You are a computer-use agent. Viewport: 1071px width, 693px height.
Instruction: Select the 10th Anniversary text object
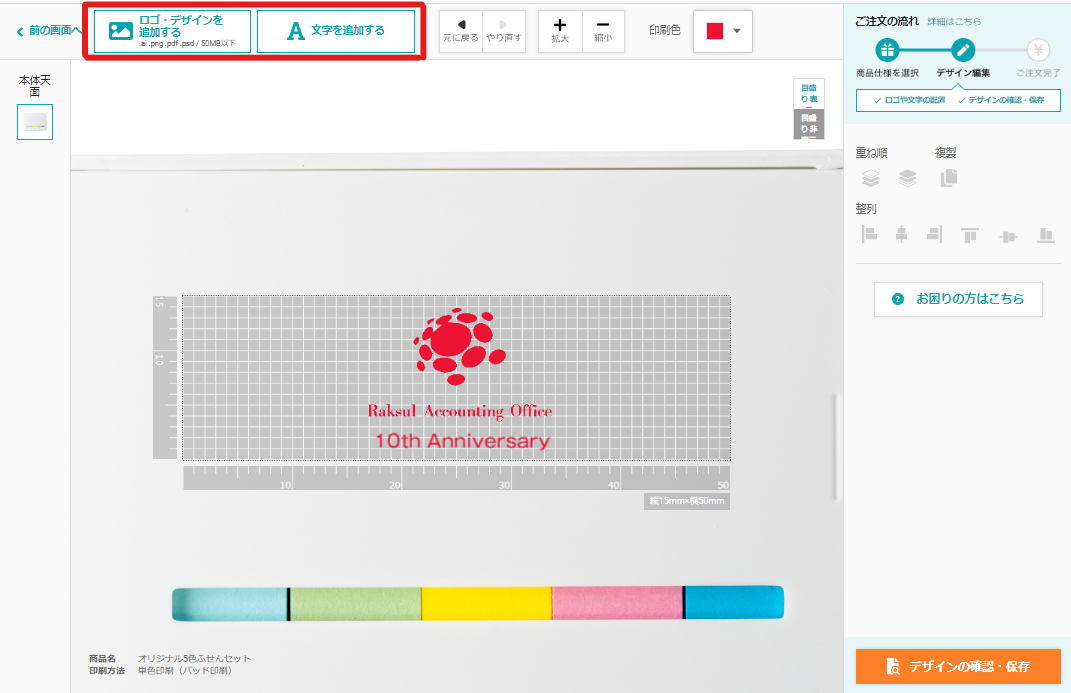coord(462,441)
